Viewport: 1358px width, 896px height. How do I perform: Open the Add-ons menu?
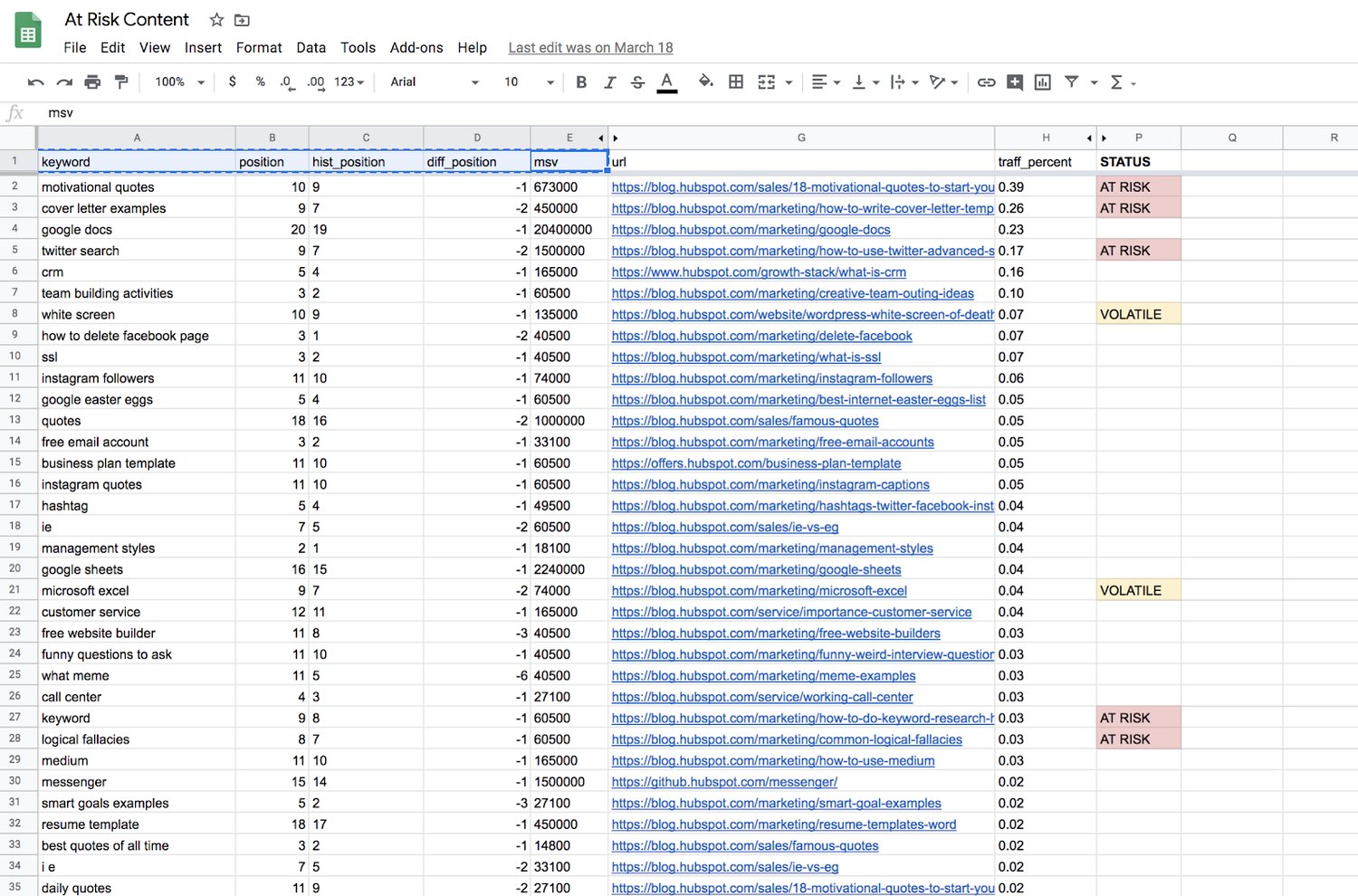(x=416, y=48)
